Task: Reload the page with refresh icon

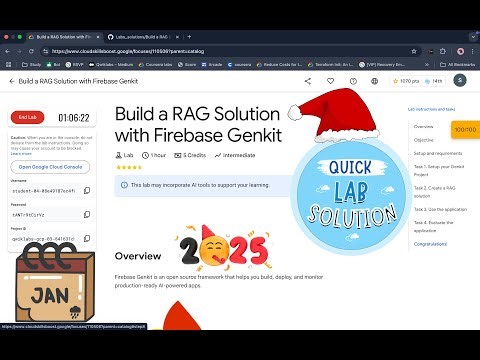Action: pyautogui.click(x=31, y=51)
